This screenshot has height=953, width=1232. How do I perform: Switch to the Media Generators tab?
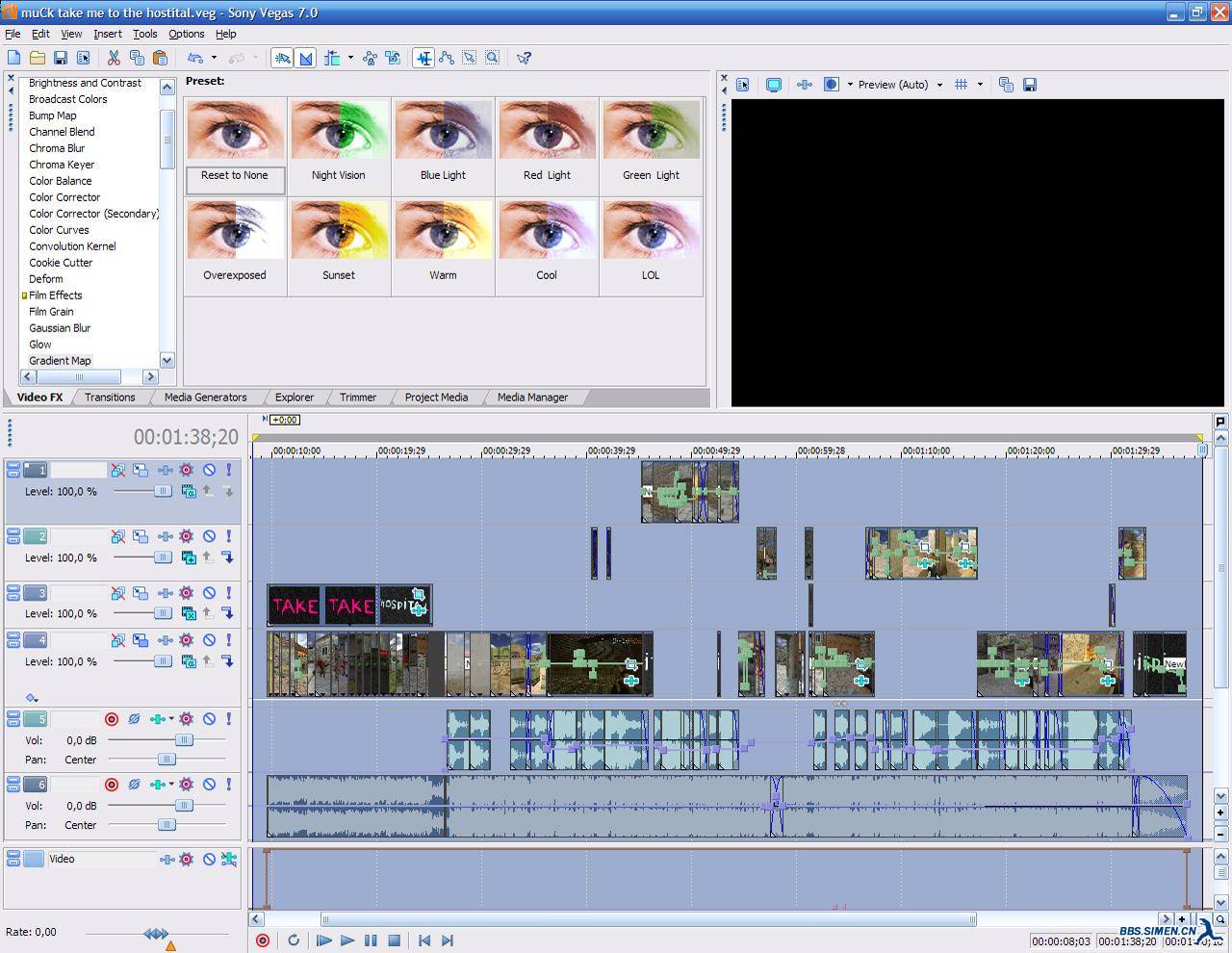coord(205,398)
